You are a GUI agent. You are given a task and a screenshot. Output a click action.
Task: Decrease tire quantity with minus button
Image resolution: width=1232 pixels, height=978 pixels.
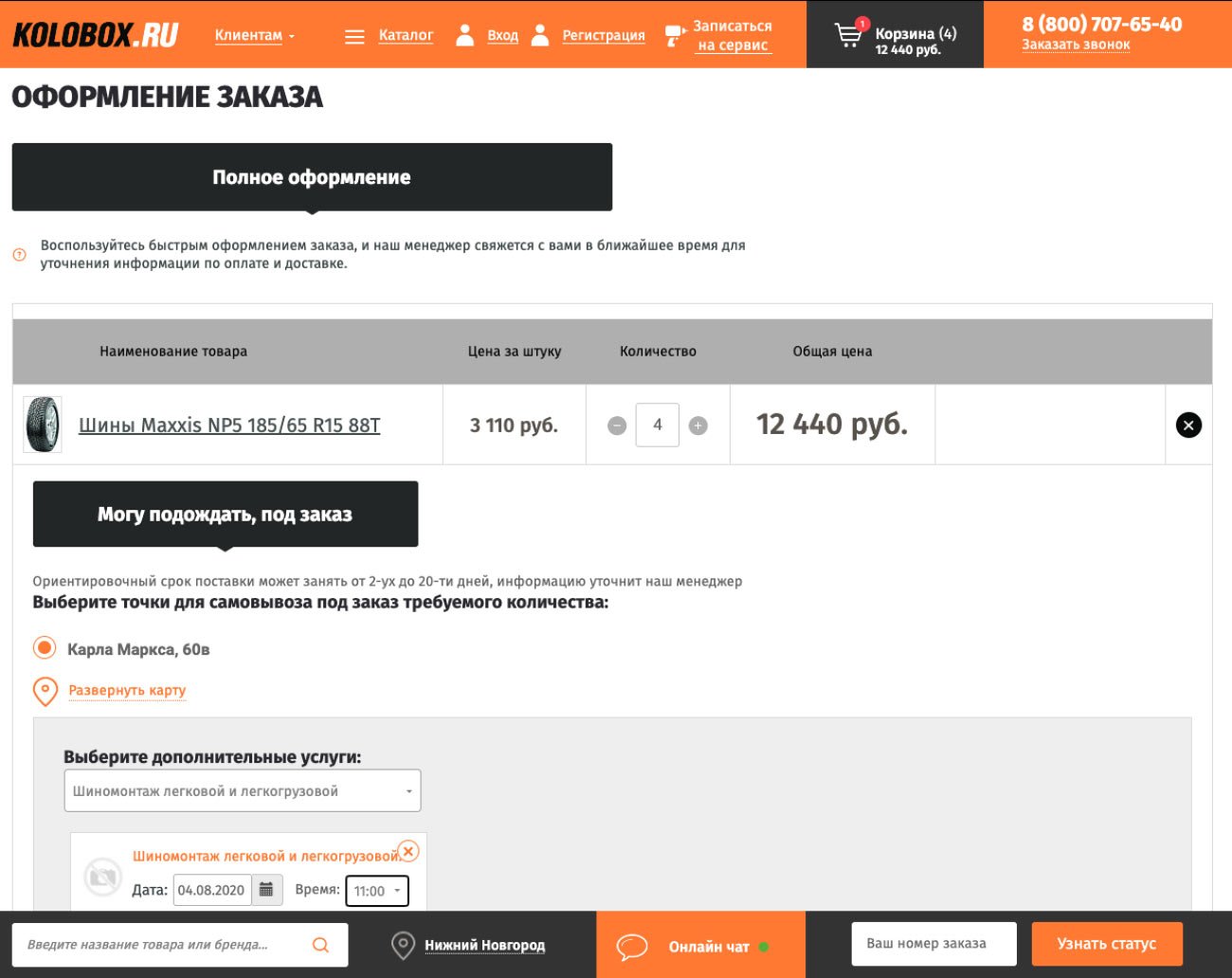[x=617, y=426]
